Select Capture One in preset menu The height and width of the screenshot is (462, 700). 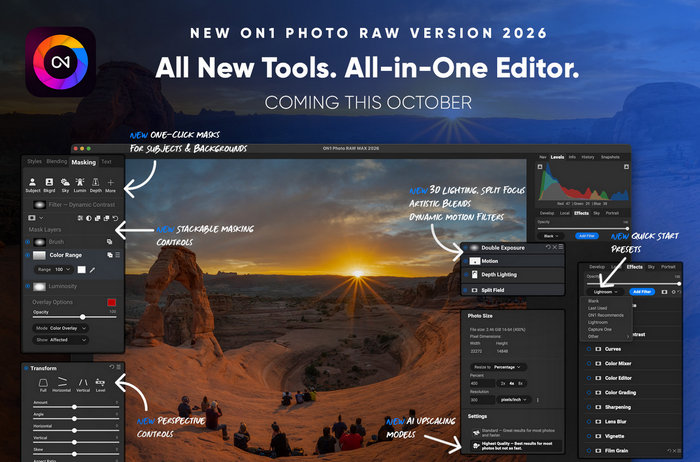point(600,329)
